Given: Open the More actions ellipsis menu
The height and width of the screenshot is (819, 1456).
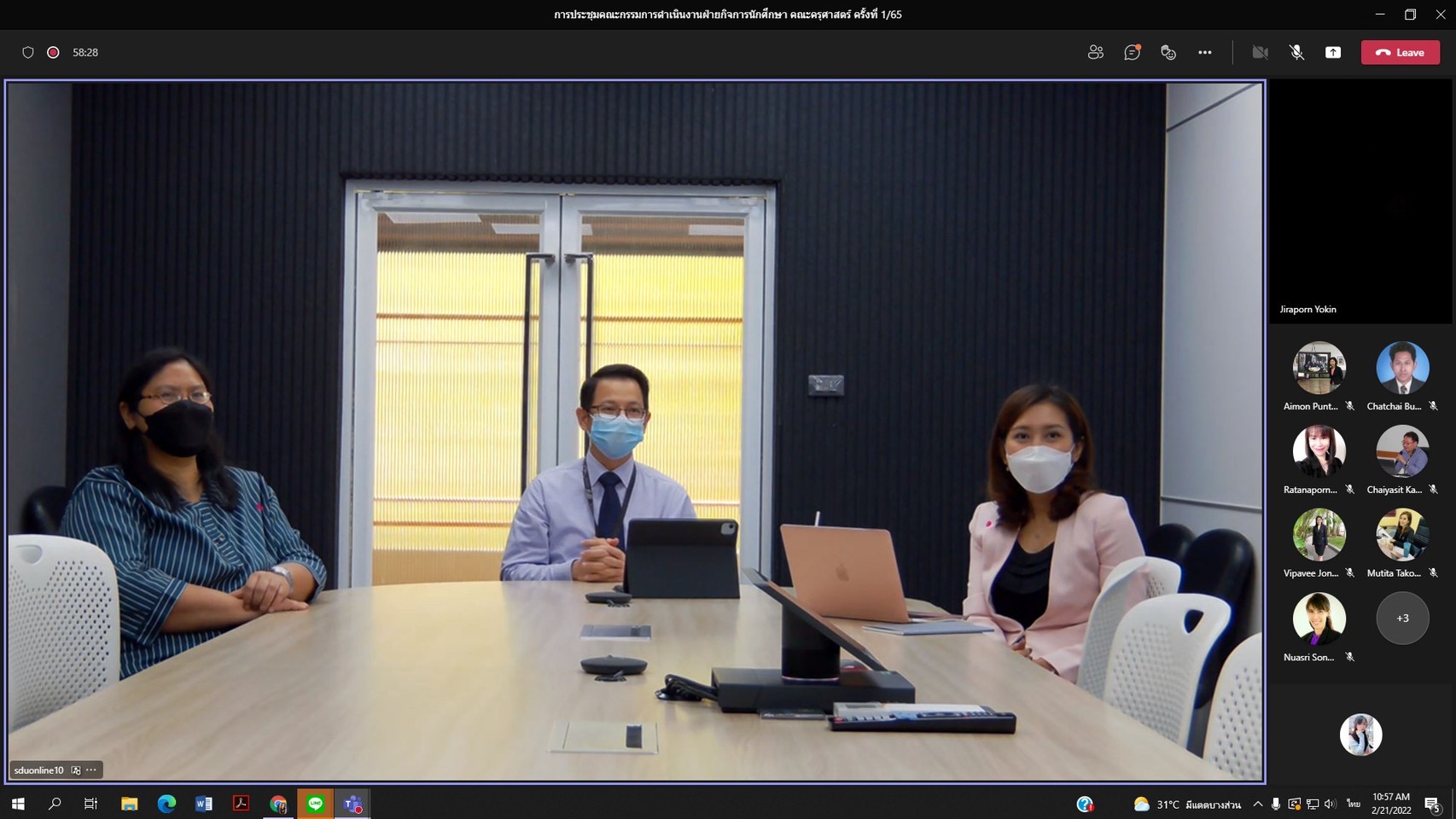Looking at the screenshot, I should [1204, 52].
